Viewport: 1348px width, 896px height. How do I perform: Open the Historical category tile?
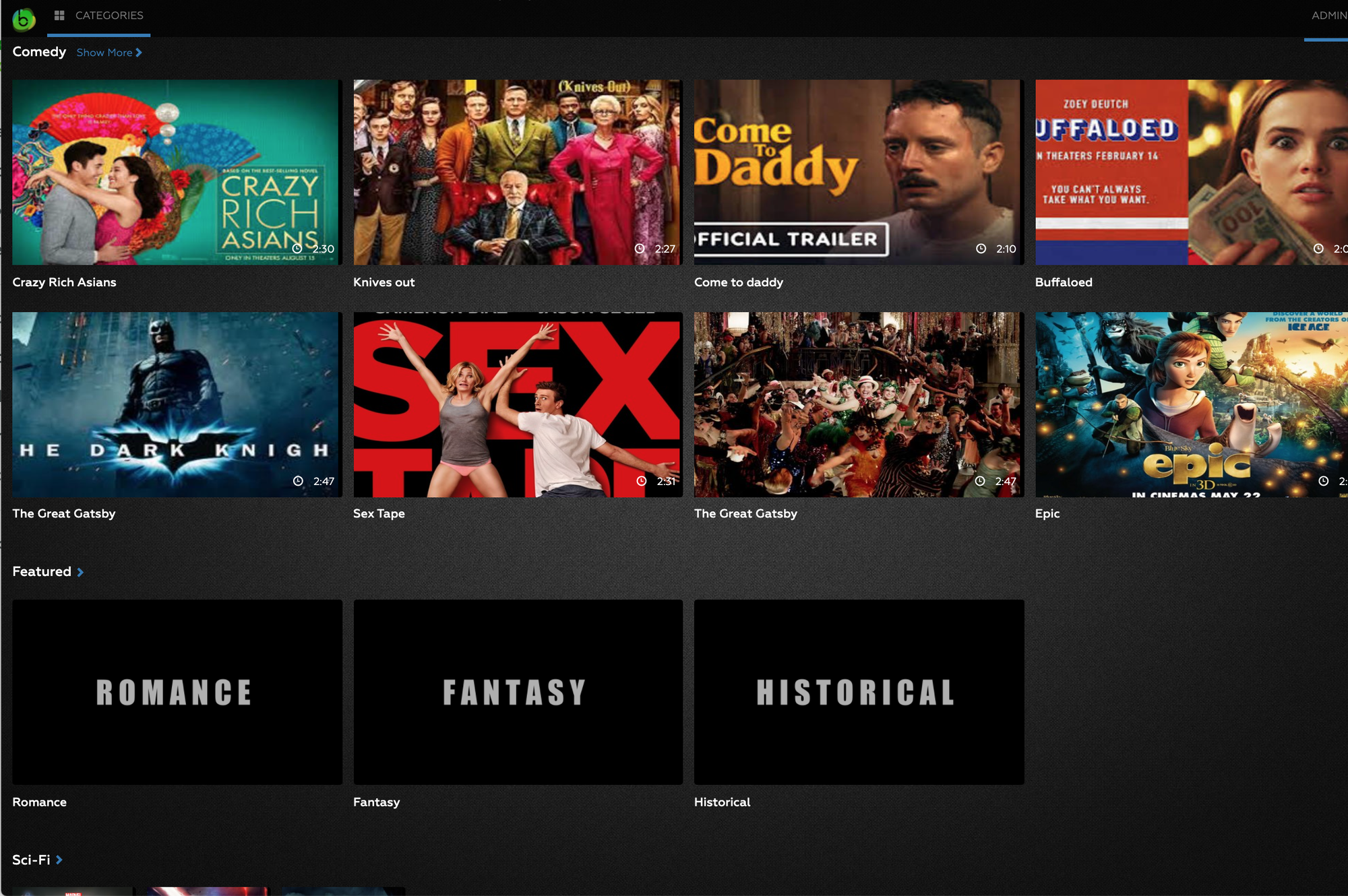859,692
